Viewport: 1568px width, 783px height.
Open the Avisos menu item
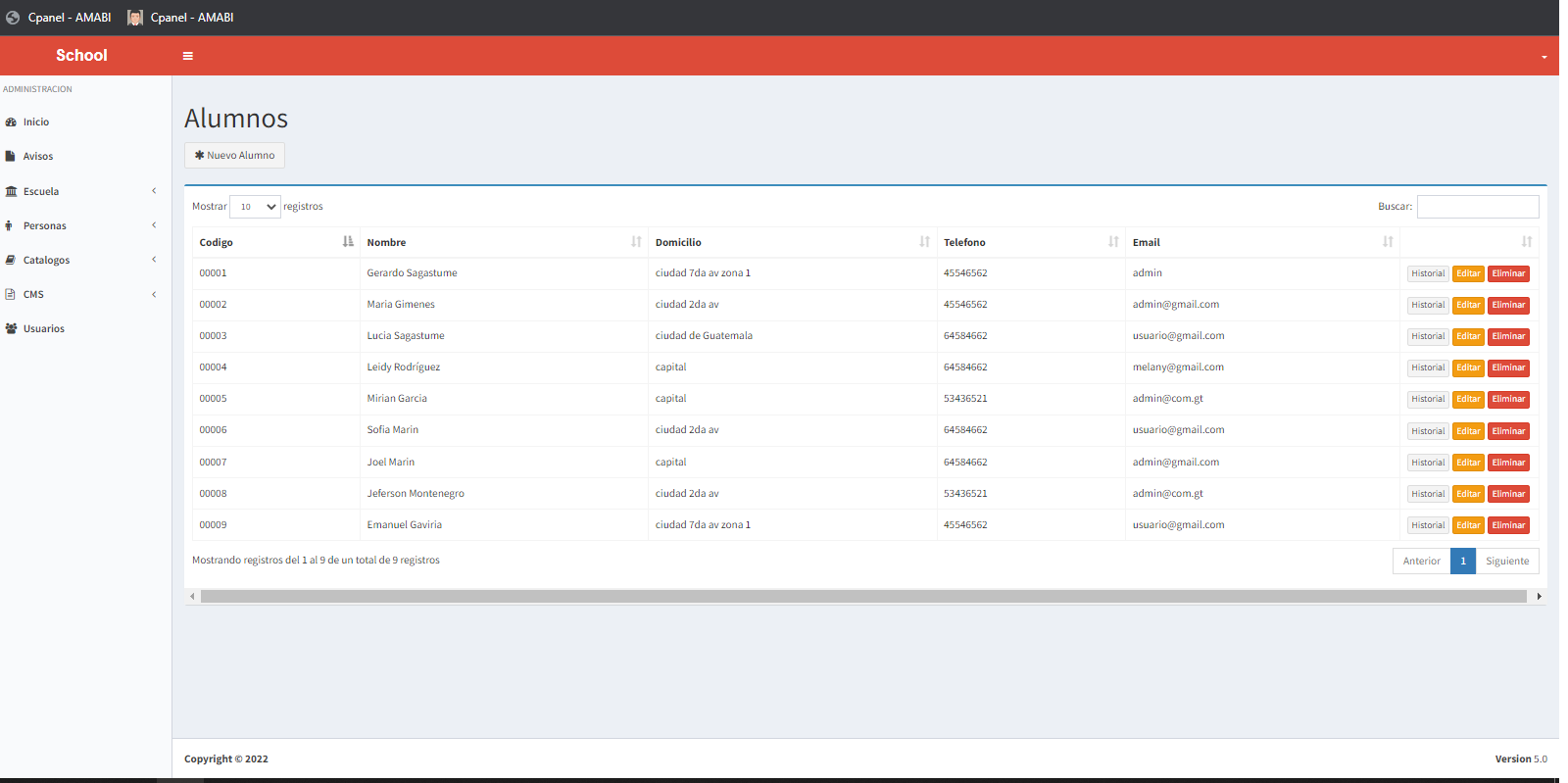(x=85, y=157)
